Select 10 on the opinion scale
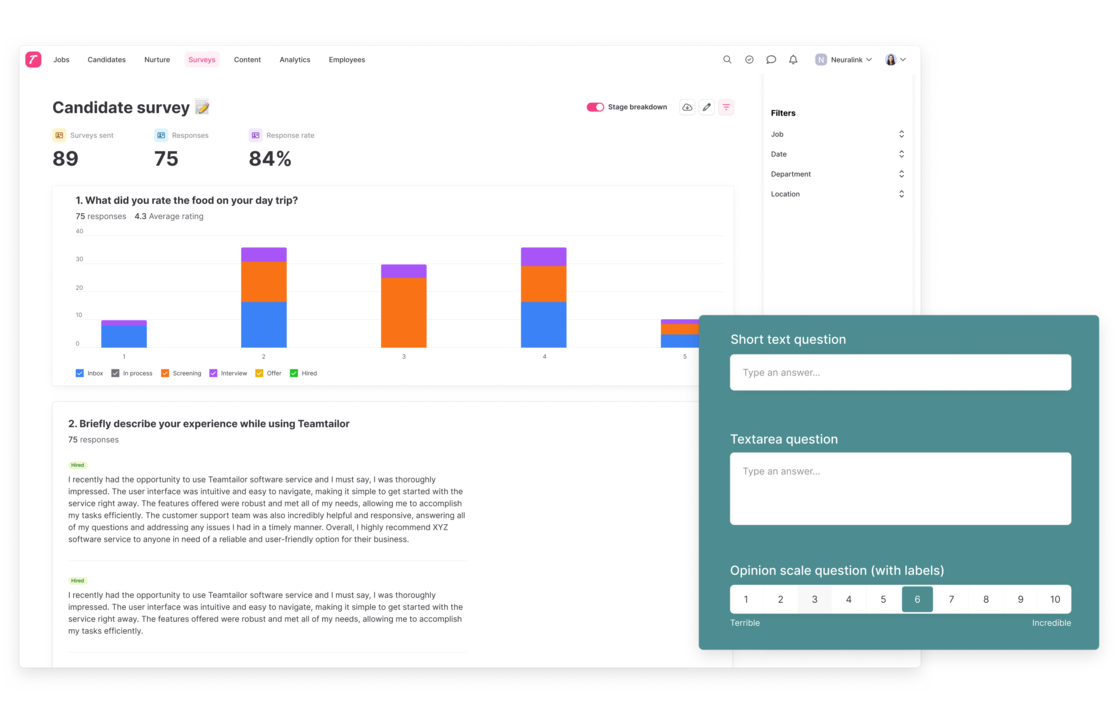 coord(1055,599)
